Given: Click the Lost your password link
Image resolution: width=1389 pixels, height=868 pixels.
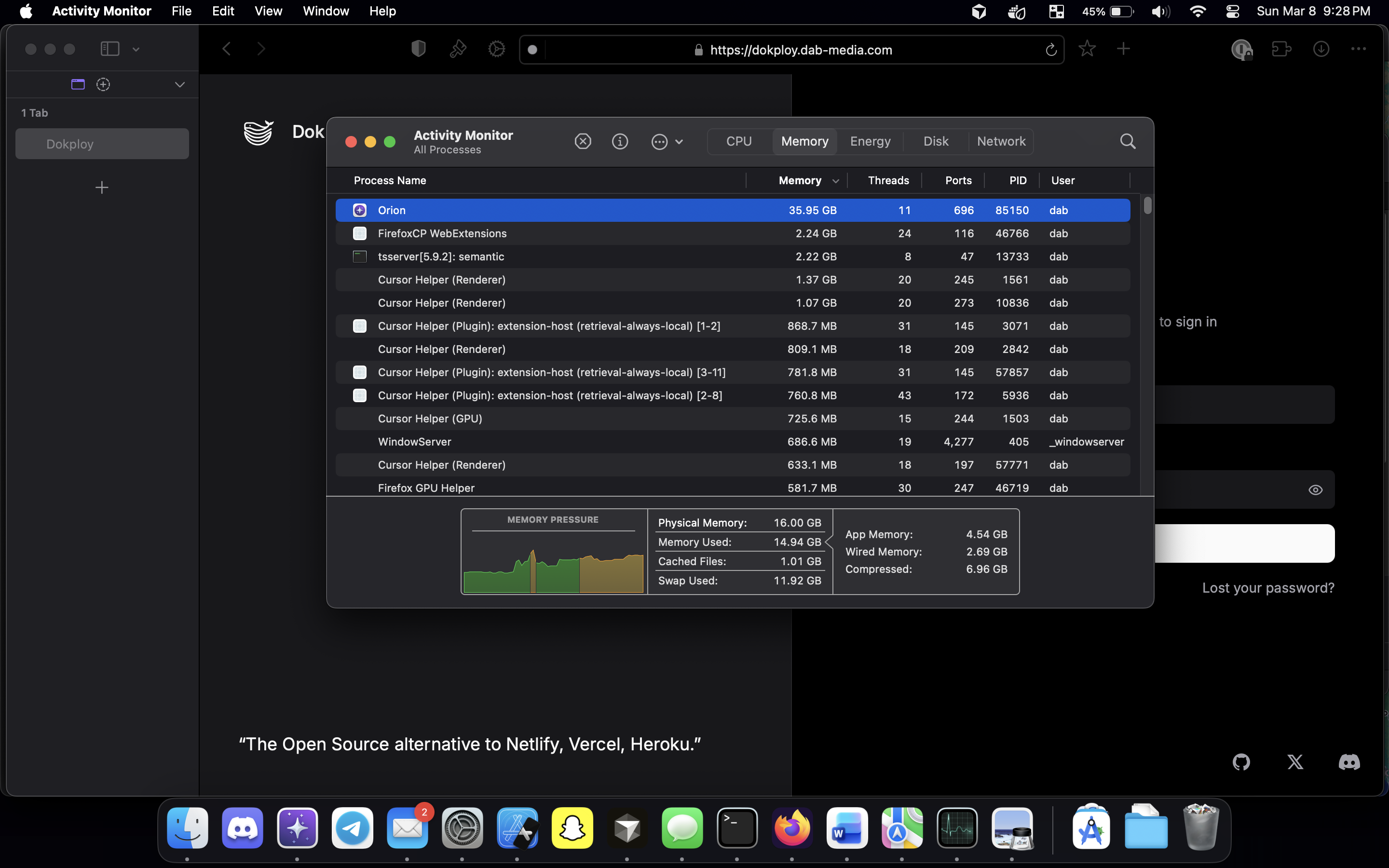Looking at the screenshot, I should (1268, 587).
